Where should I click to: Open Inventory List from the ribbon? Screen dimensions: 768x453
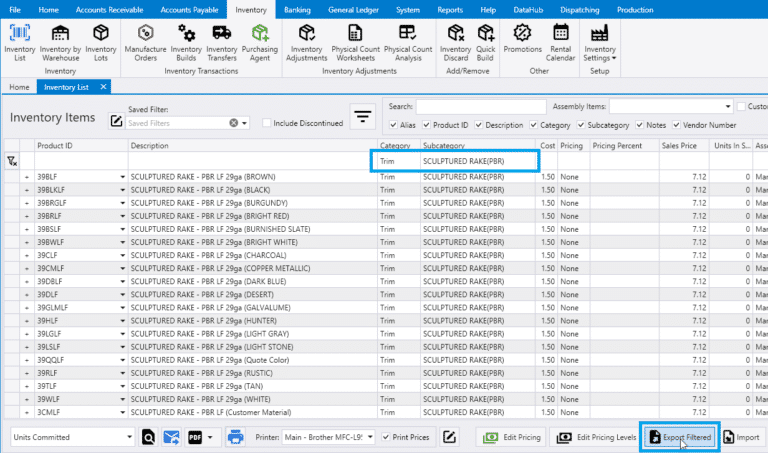(x=20, y=43)
